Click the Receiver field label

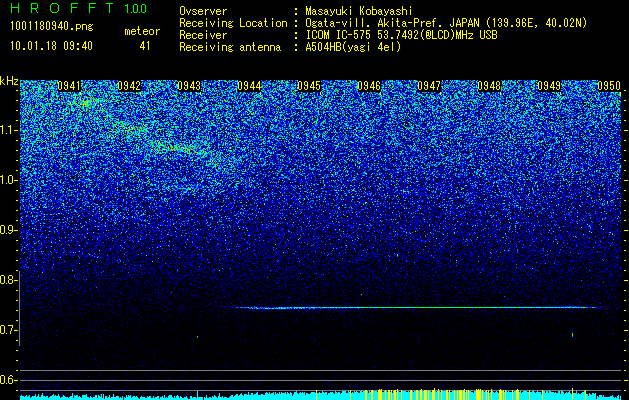(203, 35)
